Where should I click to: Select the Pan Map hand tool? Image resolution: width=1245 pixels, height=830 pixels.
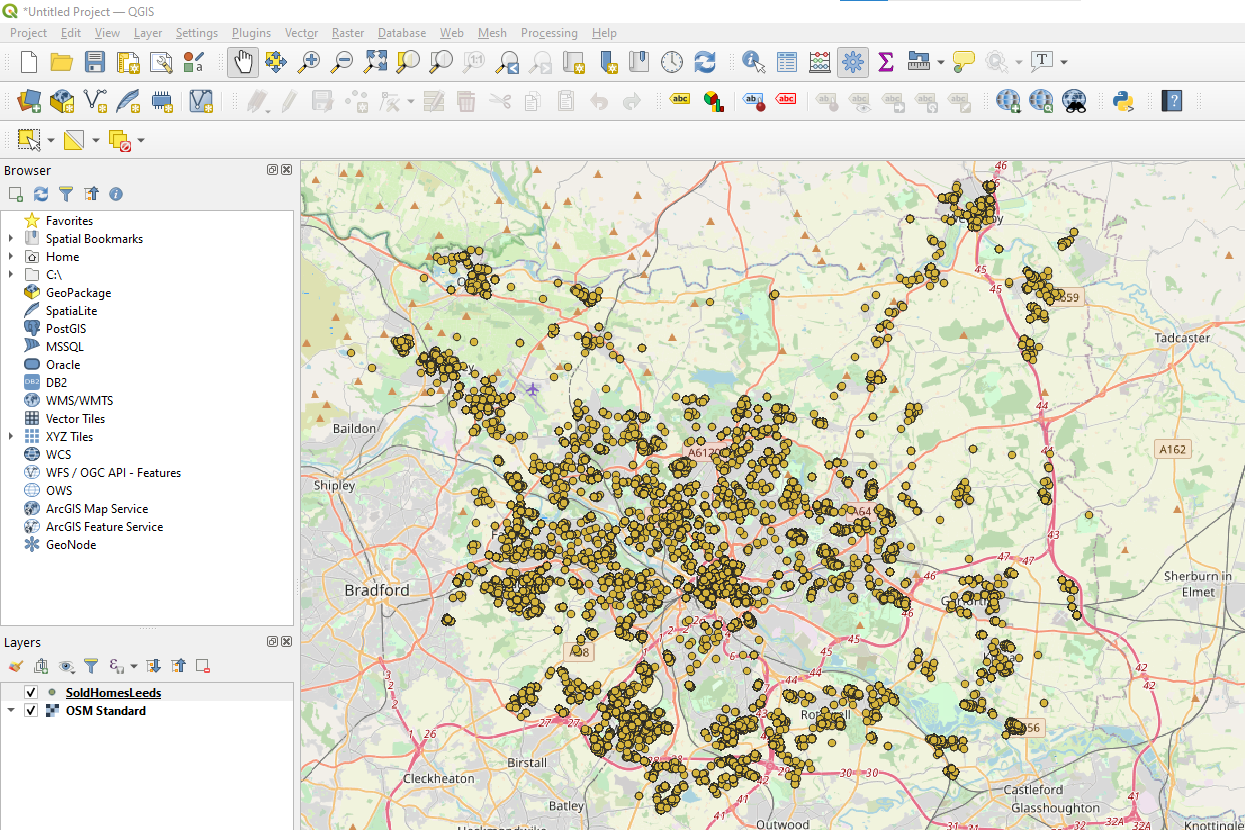point(243,62)
